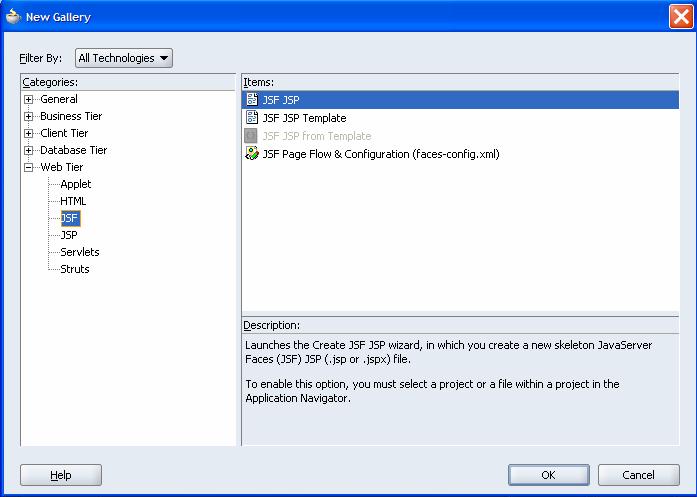The image size is (697, 497).
Task: Select JSF Page Flow & Configuration (faces-config.xml) text
Action: (x=381, y=154)
